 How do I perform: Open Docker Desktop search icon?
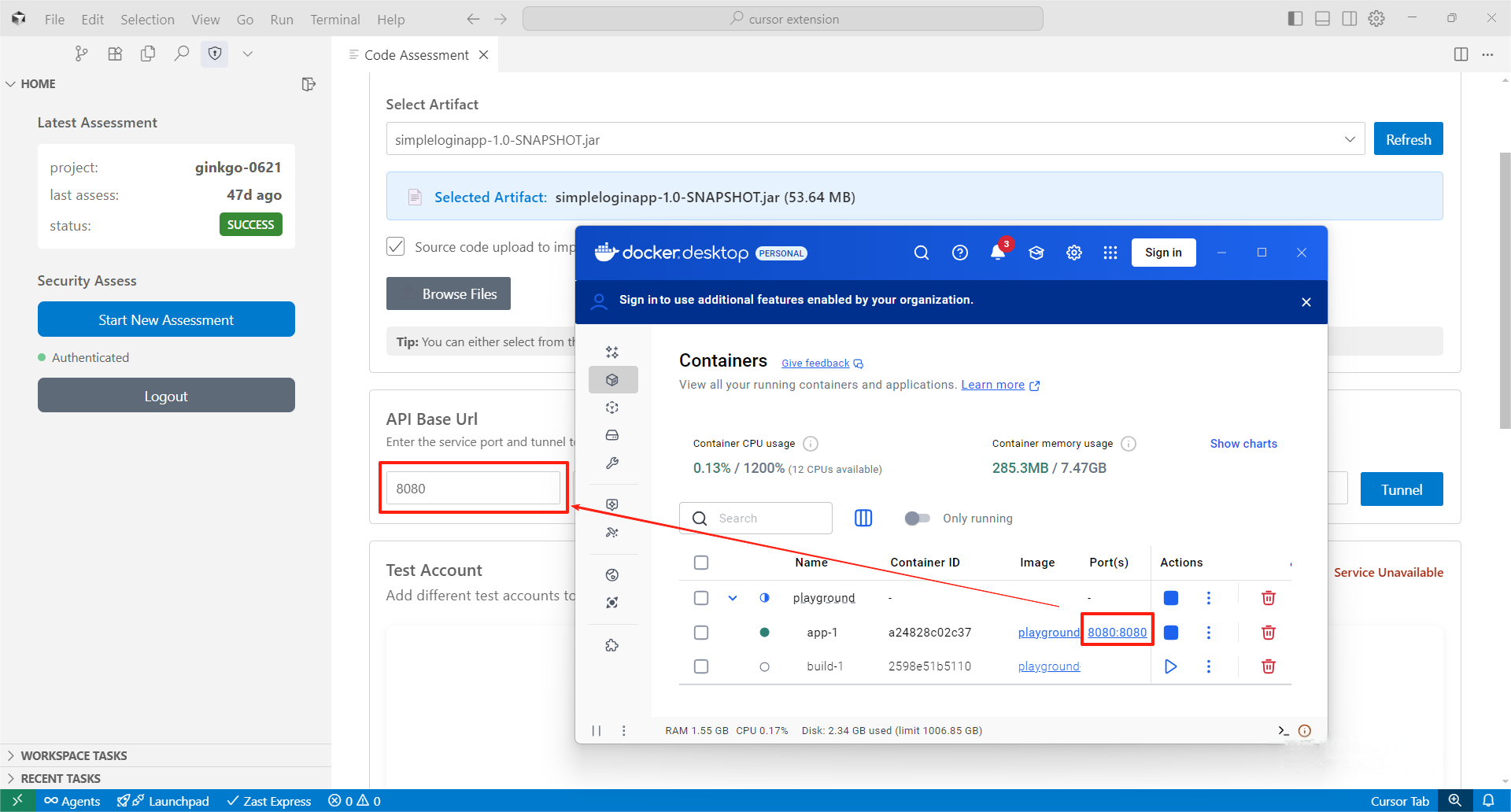coord(922,253)
